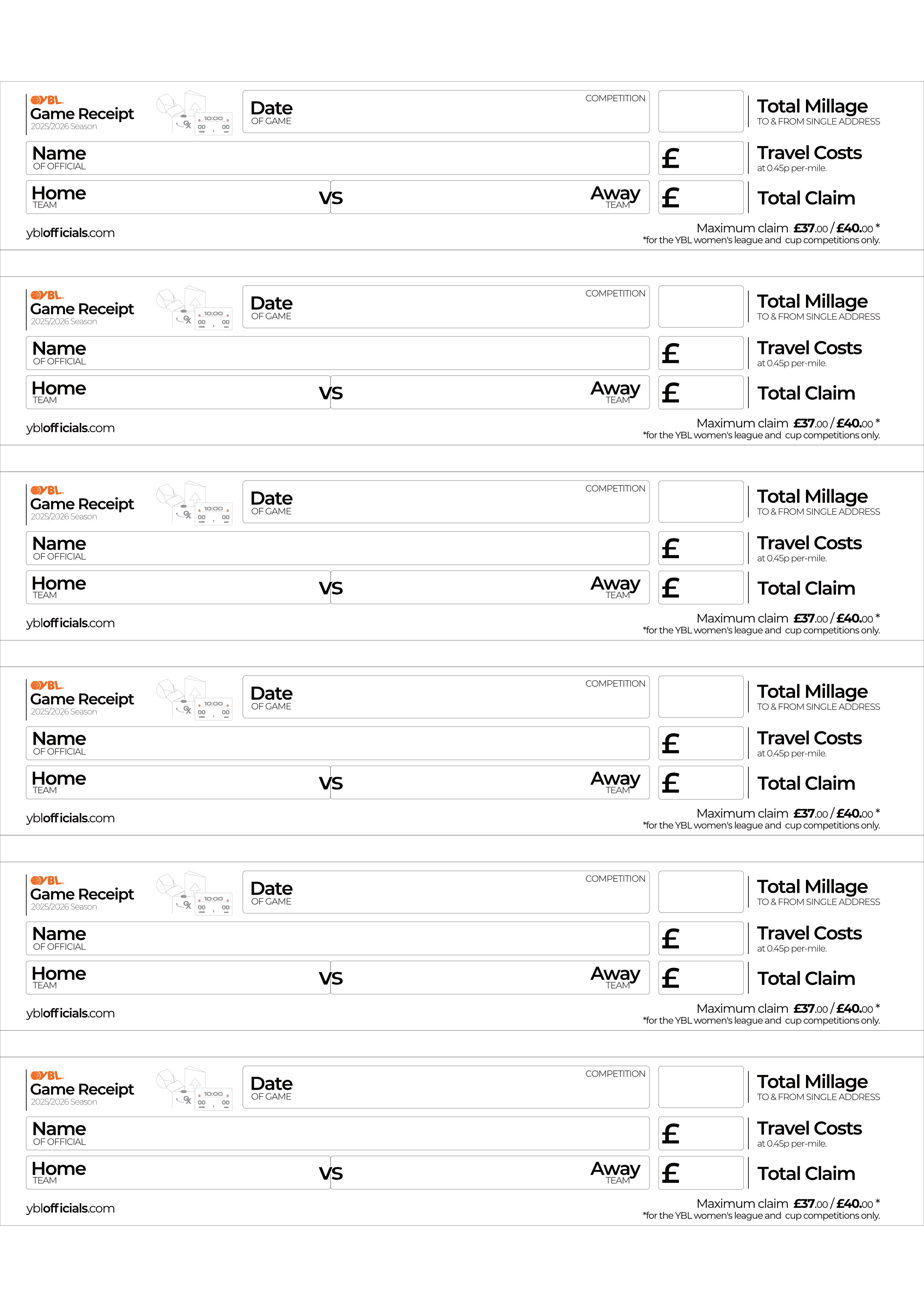
Task: Click the Total Millage box on the top receipt
Action: [701, 111]
